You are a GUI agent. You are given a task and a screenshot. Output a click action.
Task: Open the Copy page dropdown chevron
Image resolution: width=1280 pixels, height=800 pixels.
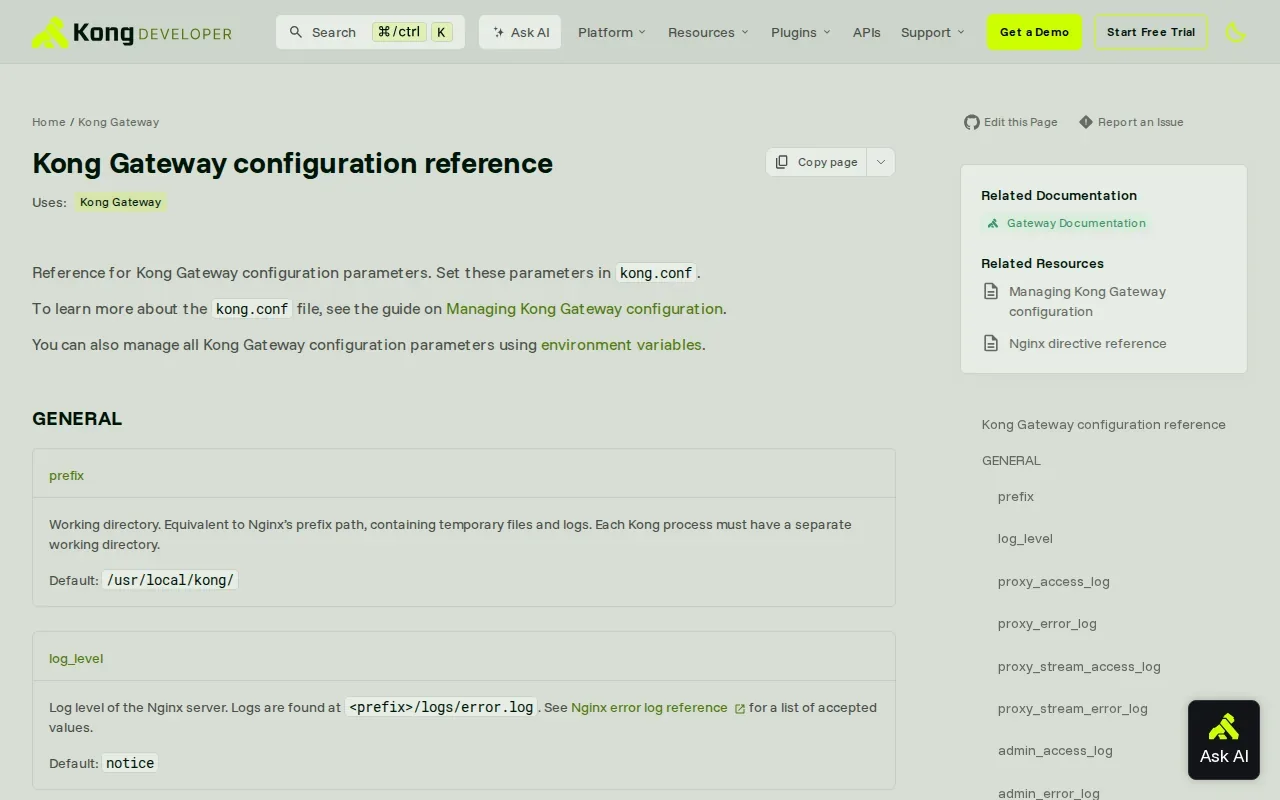pyautogui.click(x=881, y=162)
